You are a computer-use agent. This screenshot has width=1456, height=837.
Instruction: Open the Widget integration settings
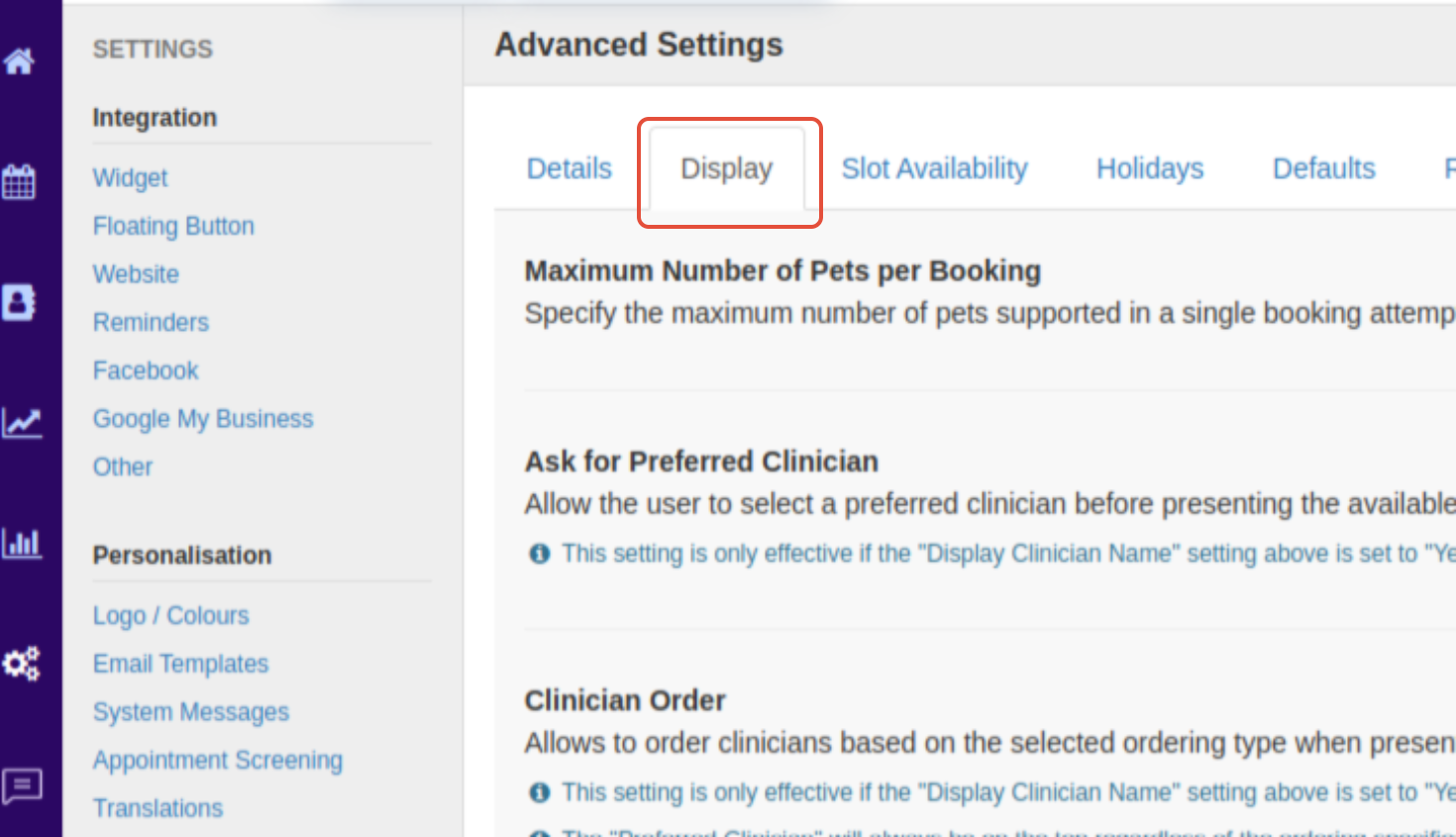130,177
